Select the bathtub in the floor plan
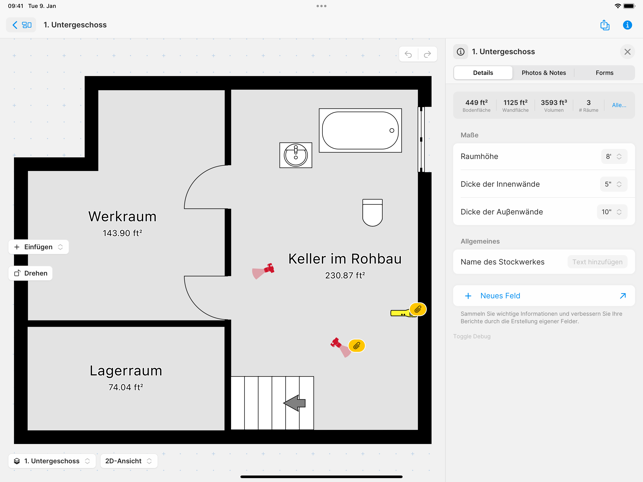The width and height of the screenshot is (643, 482). 360,130
